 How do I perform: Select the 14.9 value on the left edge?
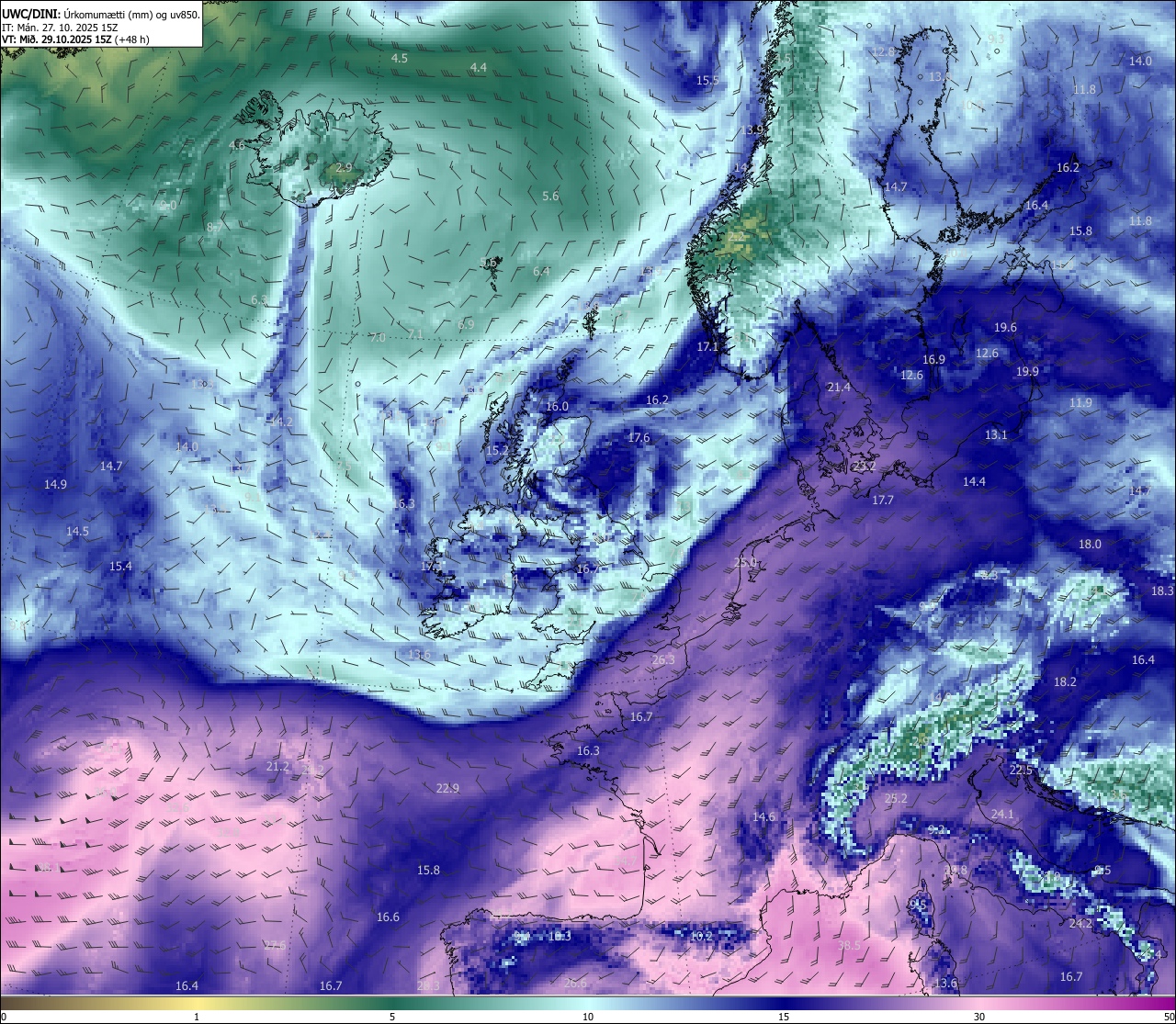[55, 484]
